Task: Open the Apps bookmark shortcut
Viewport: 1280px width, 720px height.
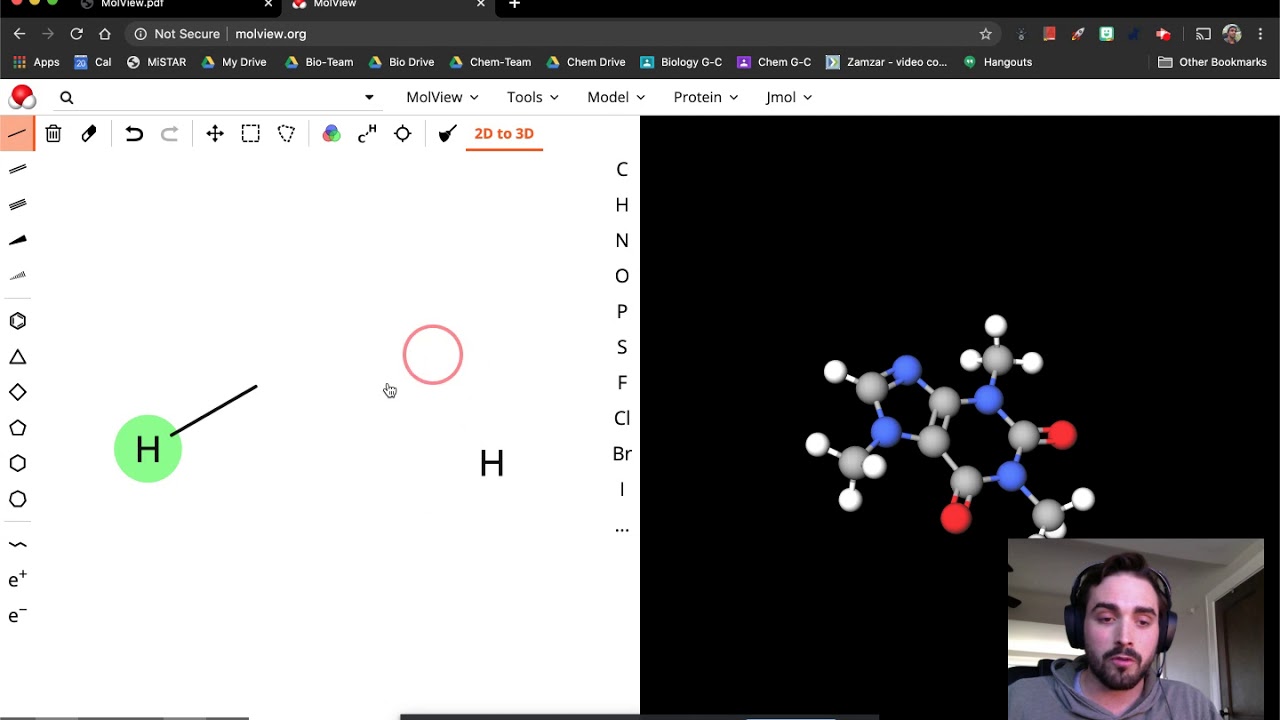Action: point(36,62)
